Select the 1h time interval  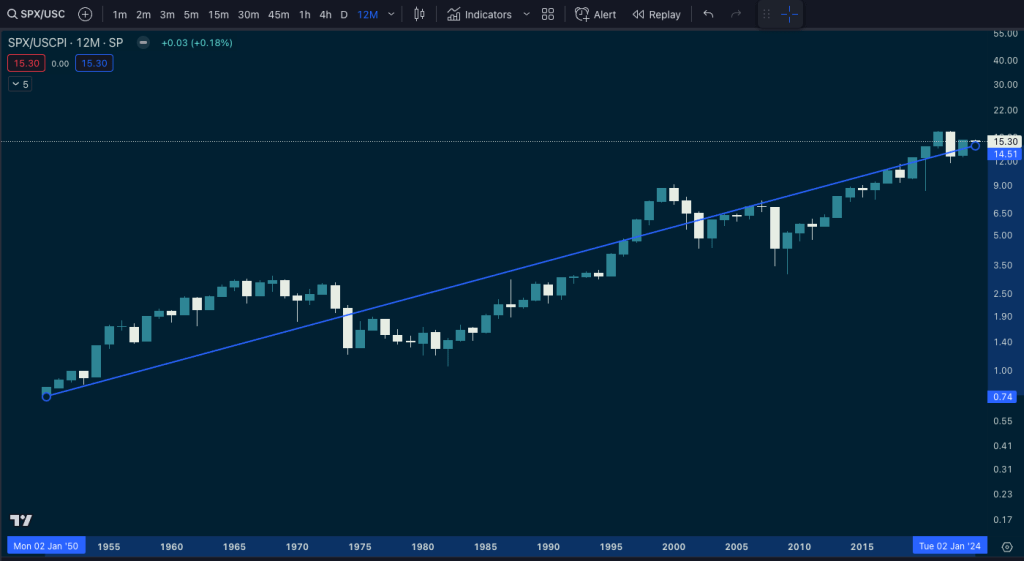pos(304,14)
